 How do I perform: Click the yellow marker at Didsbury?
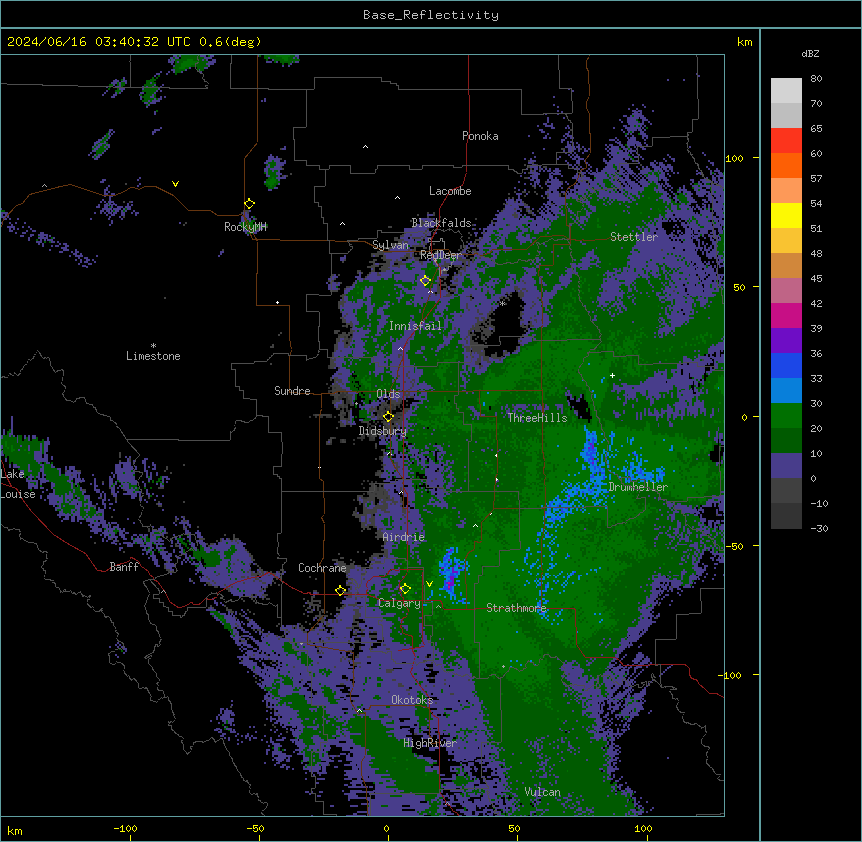coord(388,417)
